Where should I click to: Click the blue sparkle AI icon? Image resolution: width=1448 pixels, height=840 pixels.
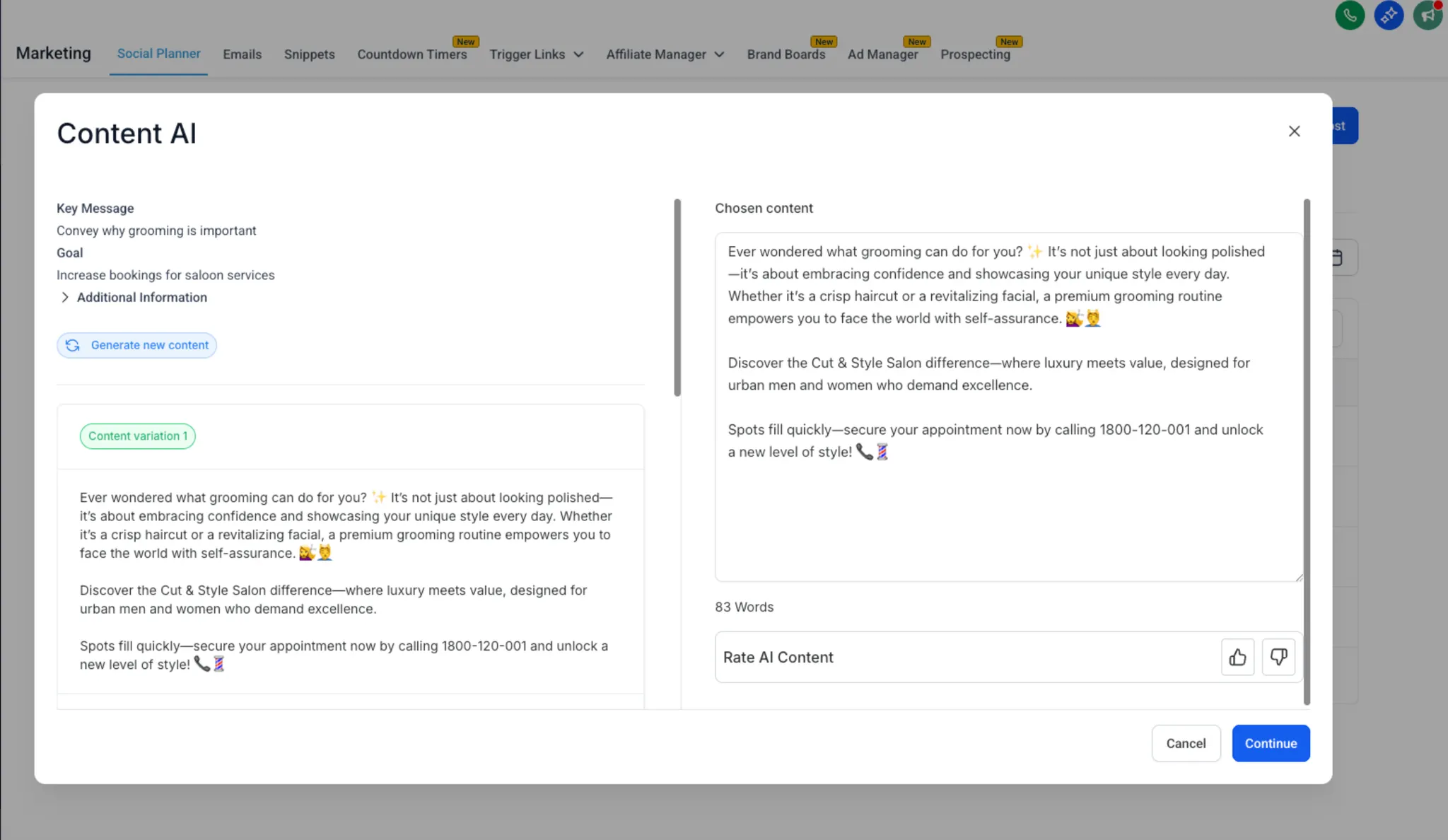coord(1388,15)
